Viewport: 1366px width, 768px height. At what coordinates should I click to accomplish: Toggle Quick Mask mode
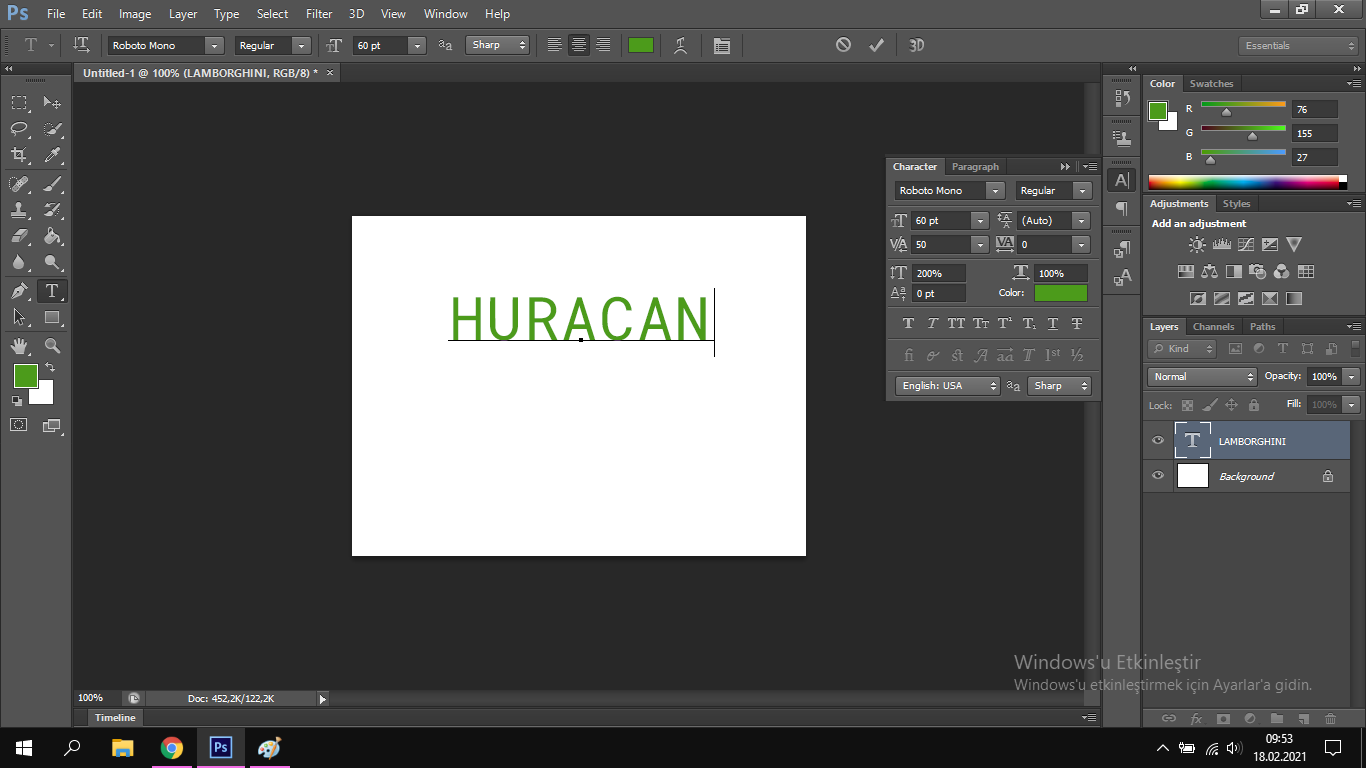(x=19, y=425)
